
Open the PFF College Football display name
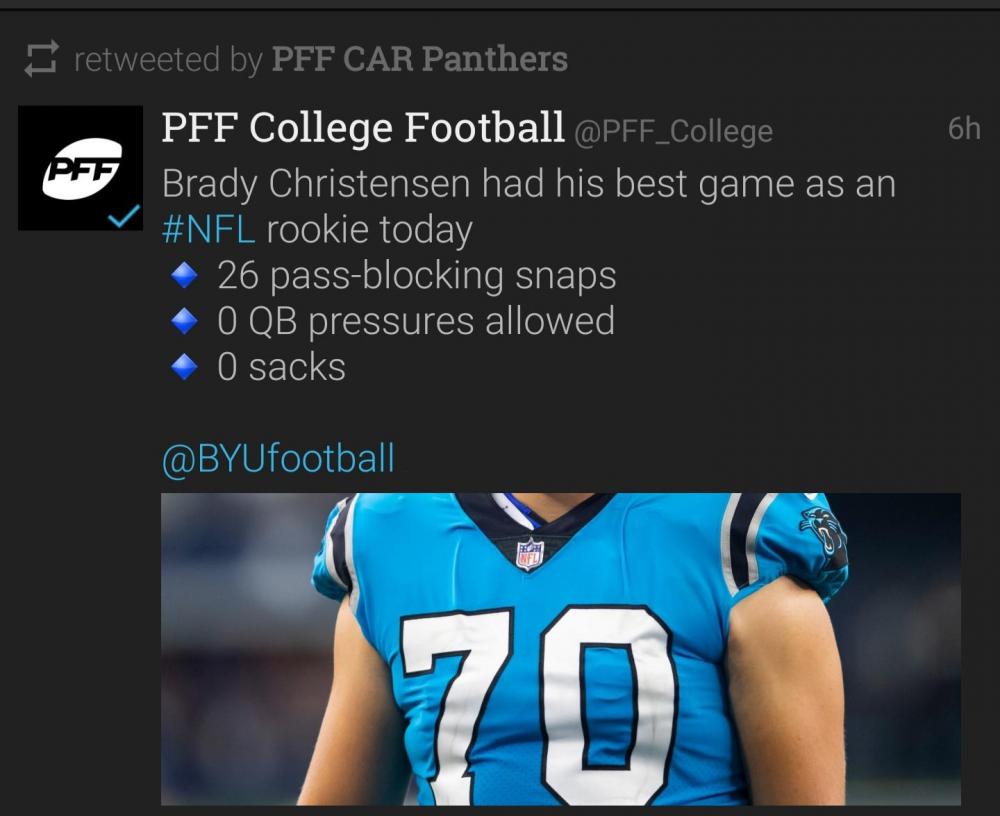coord(363,128)
